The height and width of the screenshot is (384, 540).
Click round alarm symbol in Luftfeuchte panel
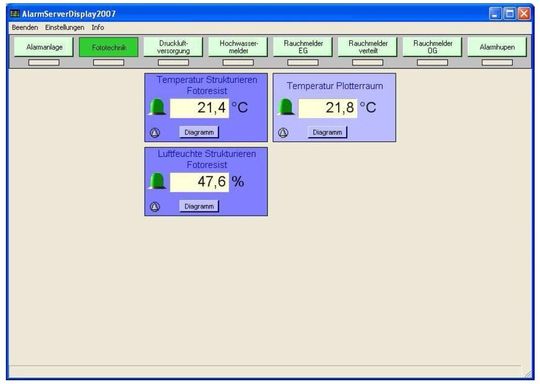(155, 207)
